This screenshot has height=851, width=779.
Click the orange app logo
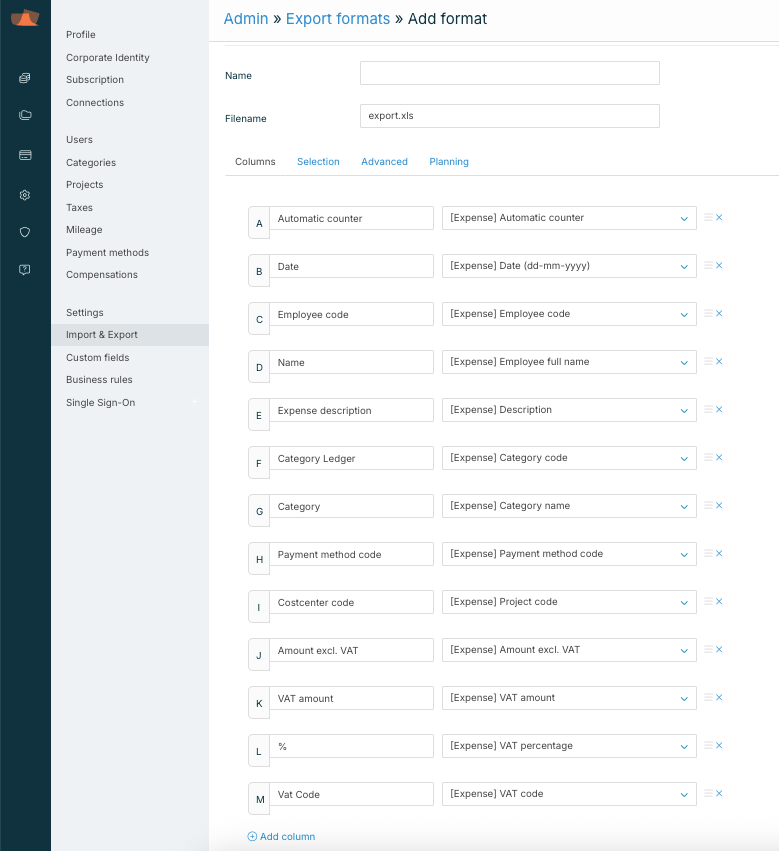coord(25,19)
